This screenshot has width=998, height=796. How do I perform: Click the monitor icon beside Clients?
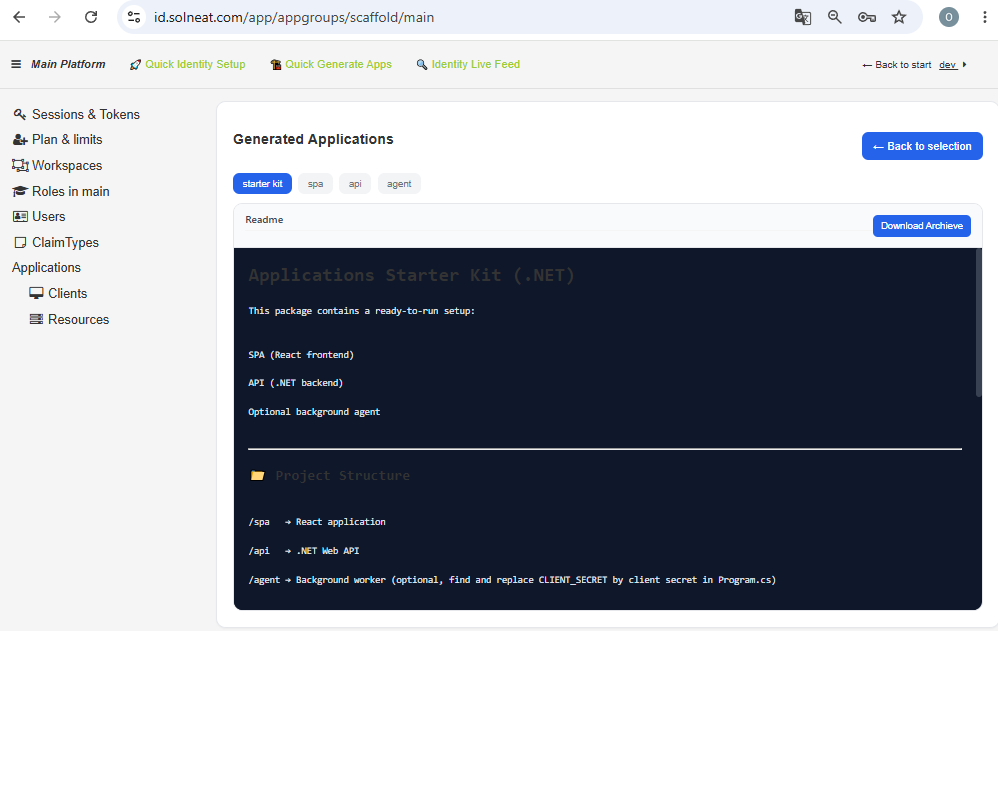point(36,293)
